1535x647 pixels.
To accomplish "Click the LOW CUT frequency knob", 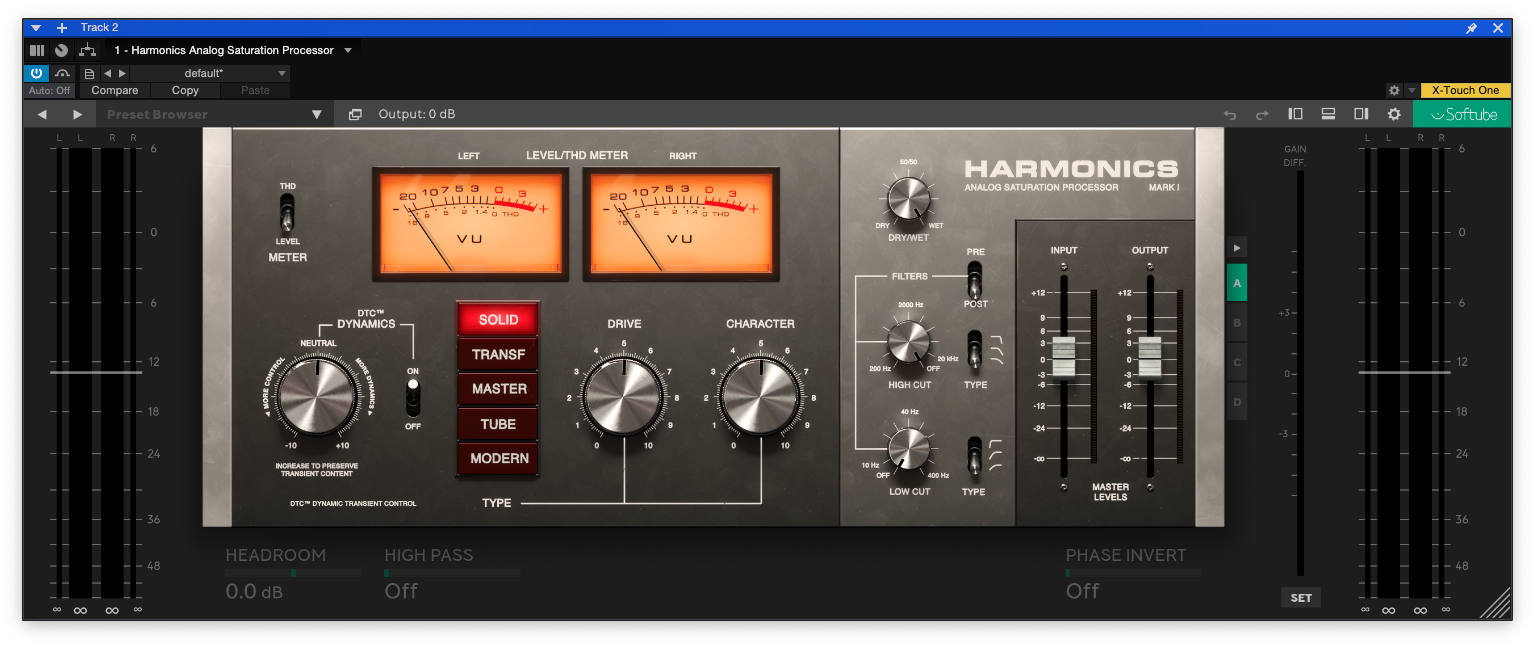I will coord(909,448).
